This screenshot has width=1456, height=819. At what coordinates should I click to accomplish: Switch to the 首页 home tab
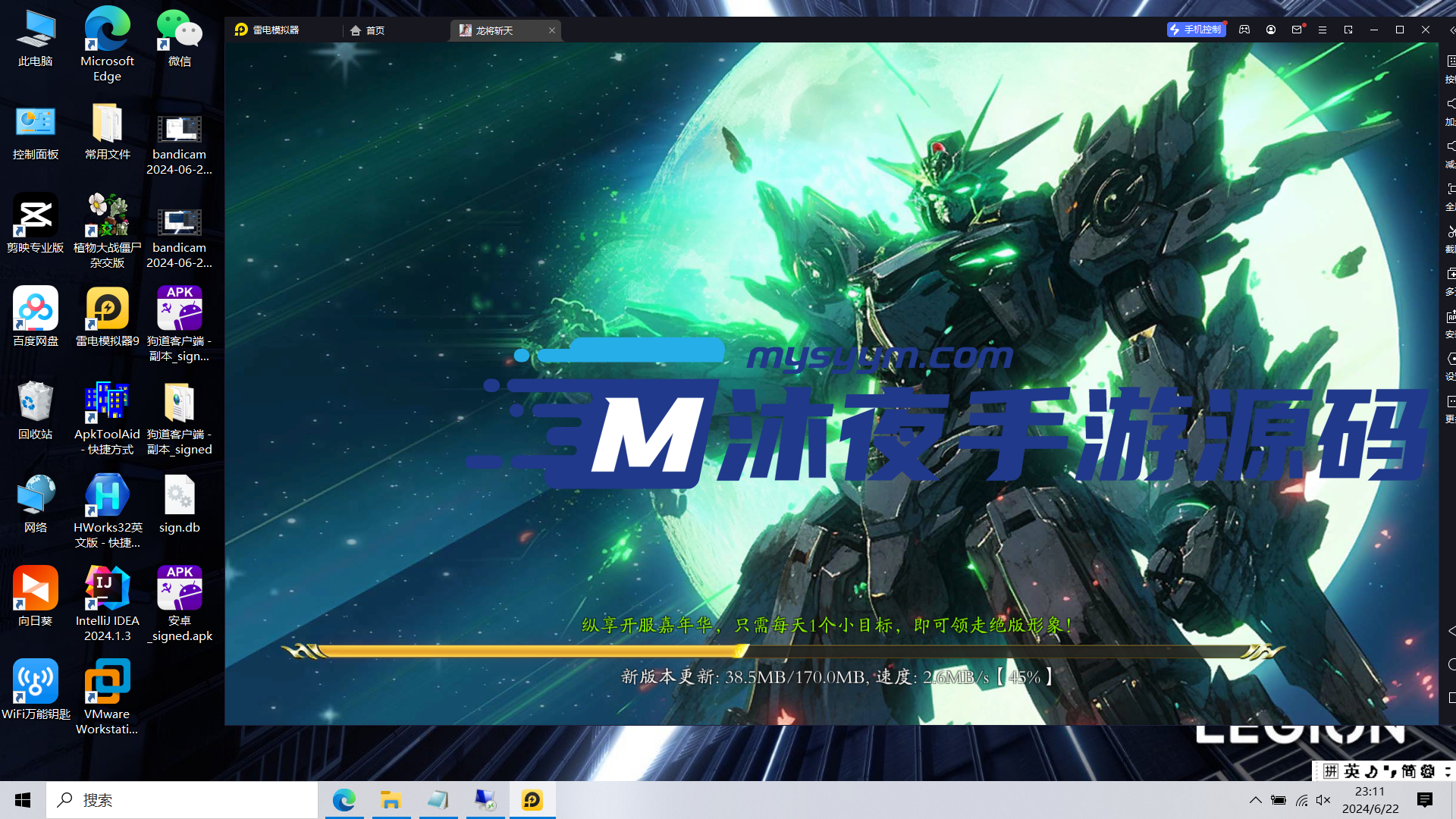coord(368,30)
